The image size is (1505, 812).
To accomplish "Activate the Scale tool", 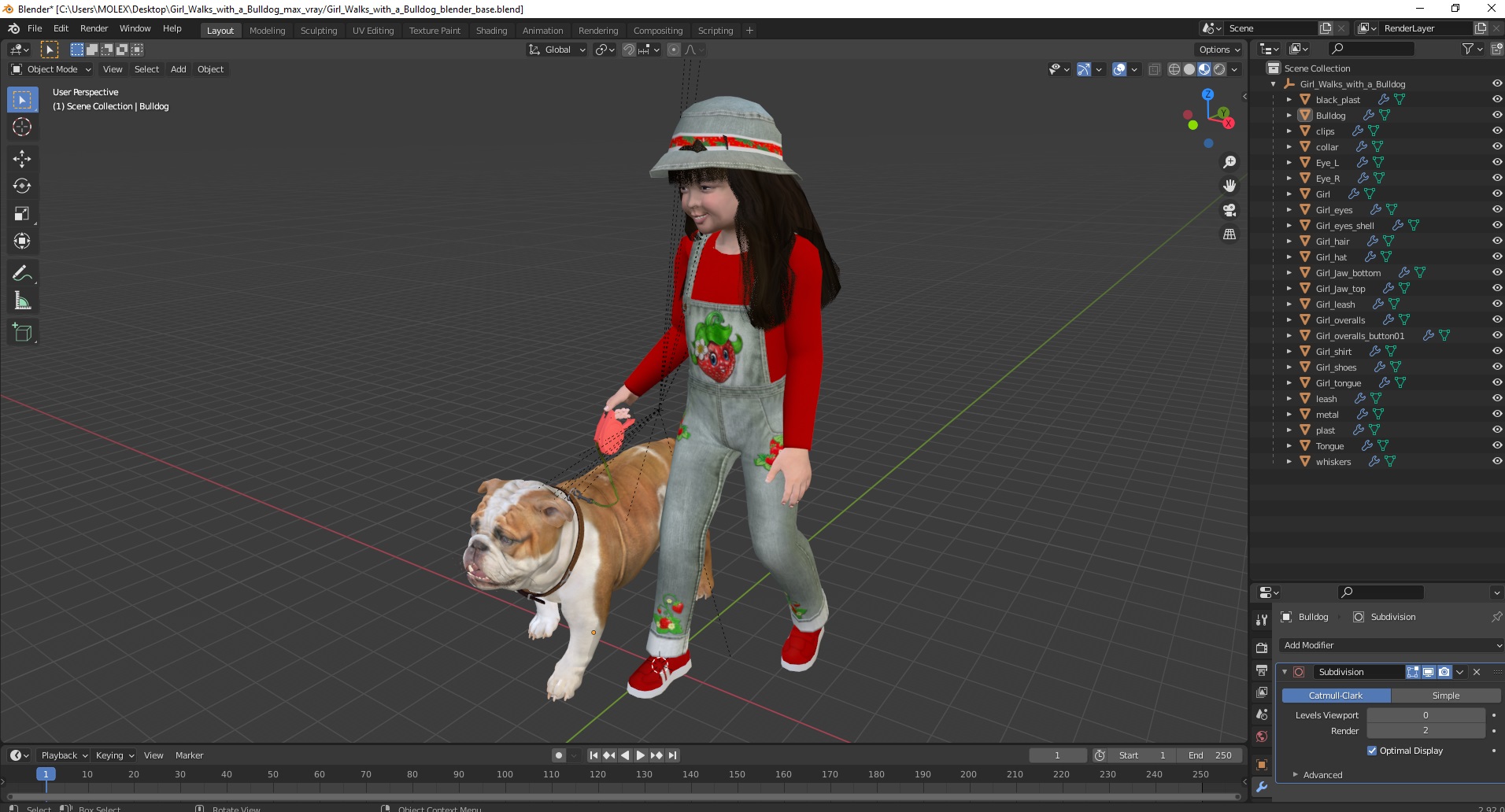I will coord(22,214).
